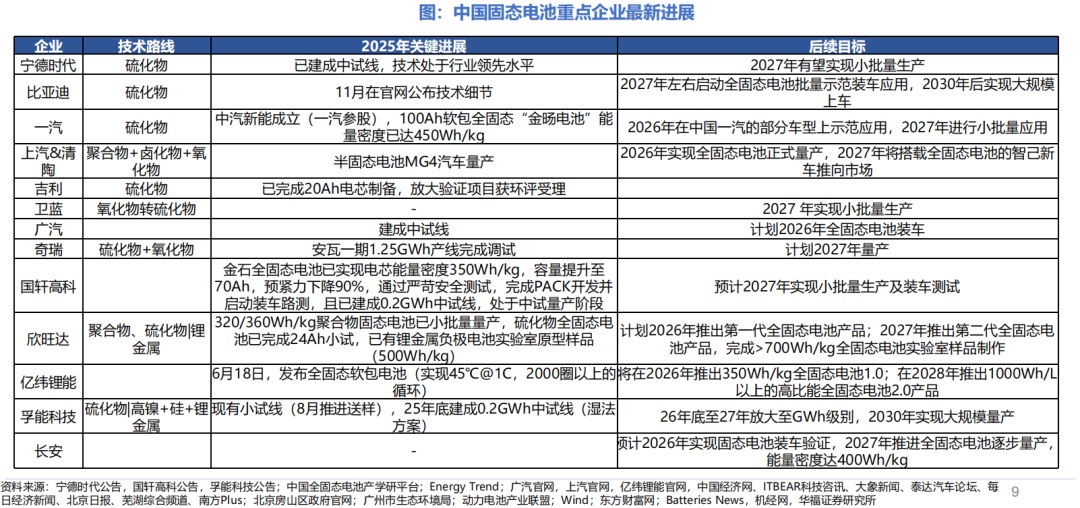Viewport: 1080px width, 508px height.
Task: Select 将在2026年推出350Wh/kg全固态电池1.0 cell
Action: 837,384
